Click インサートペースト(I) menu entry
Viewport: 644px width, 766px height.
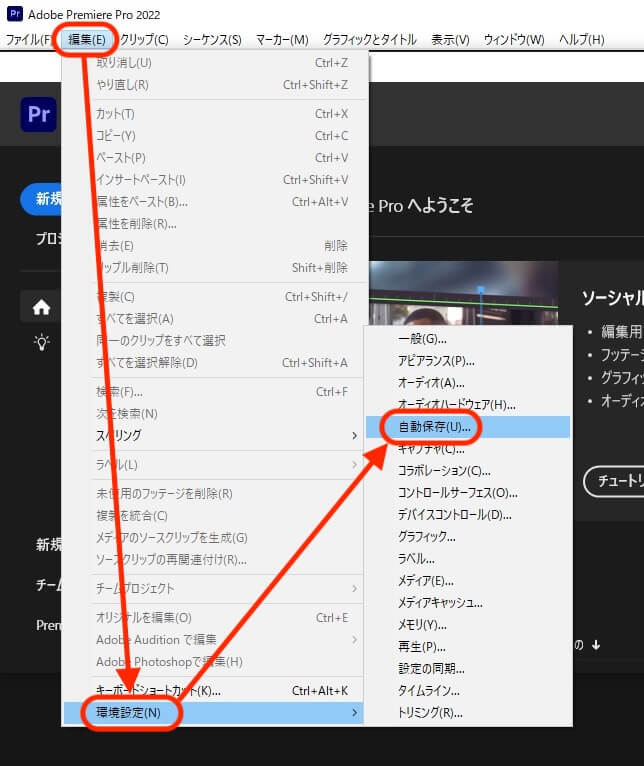(214, 180)
